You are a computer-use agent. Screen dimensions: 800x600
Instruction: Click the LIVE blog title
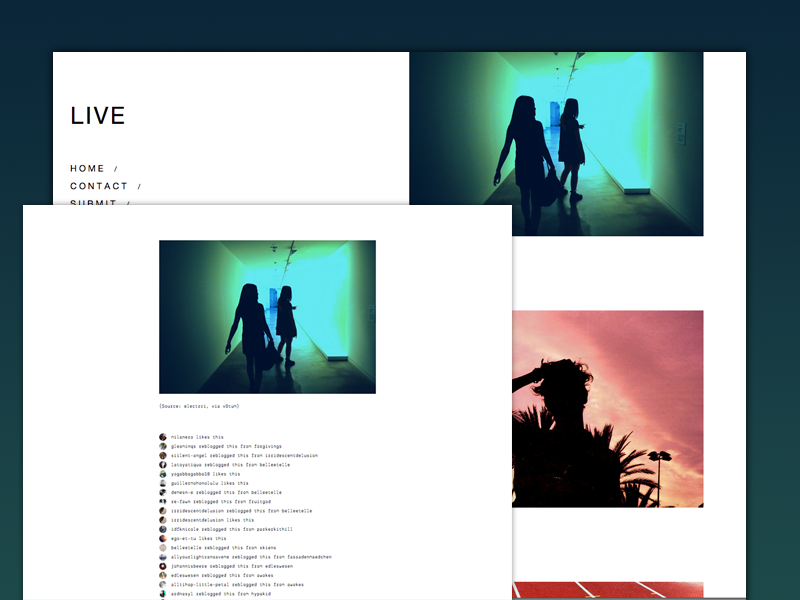(98, 116)
